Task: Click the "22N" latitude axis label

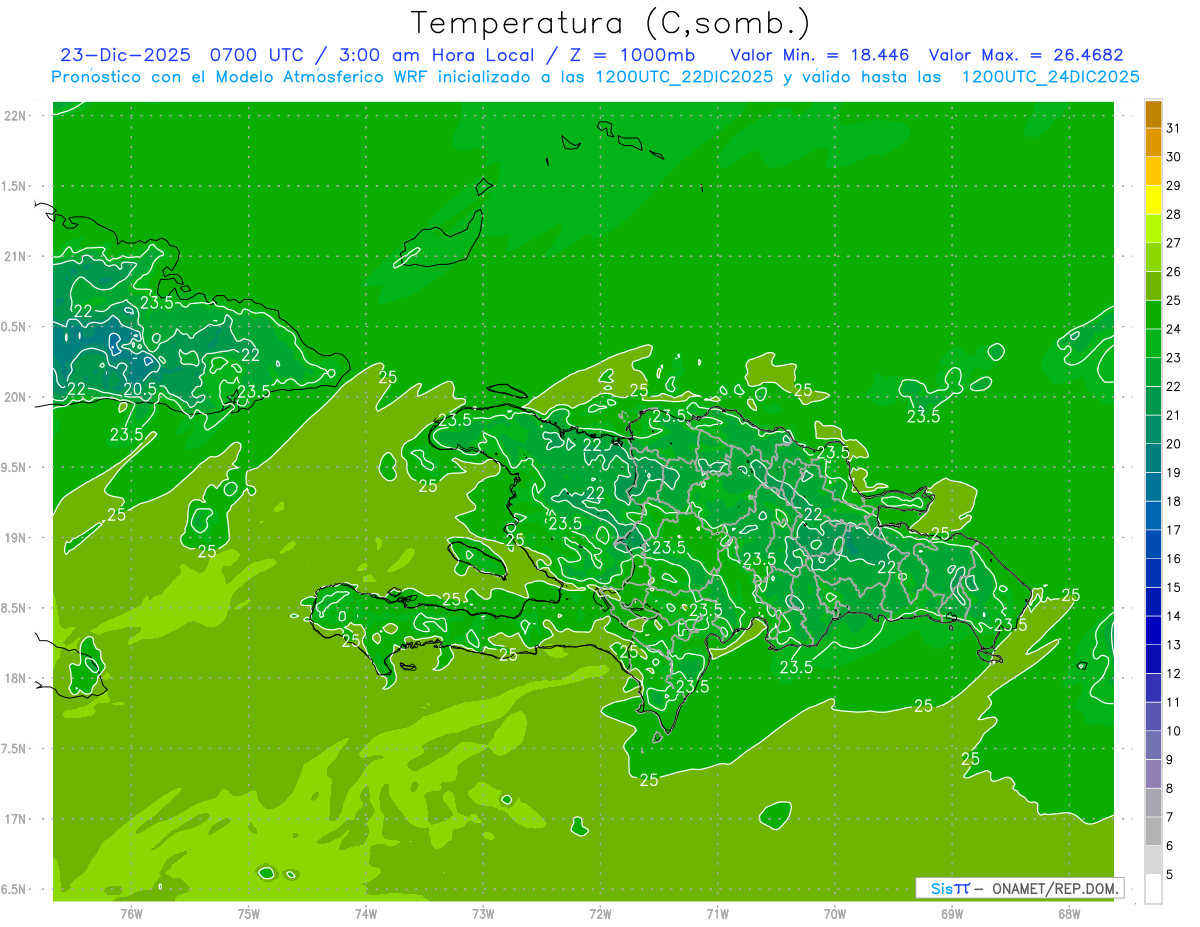Action: (x=17, y=116)
